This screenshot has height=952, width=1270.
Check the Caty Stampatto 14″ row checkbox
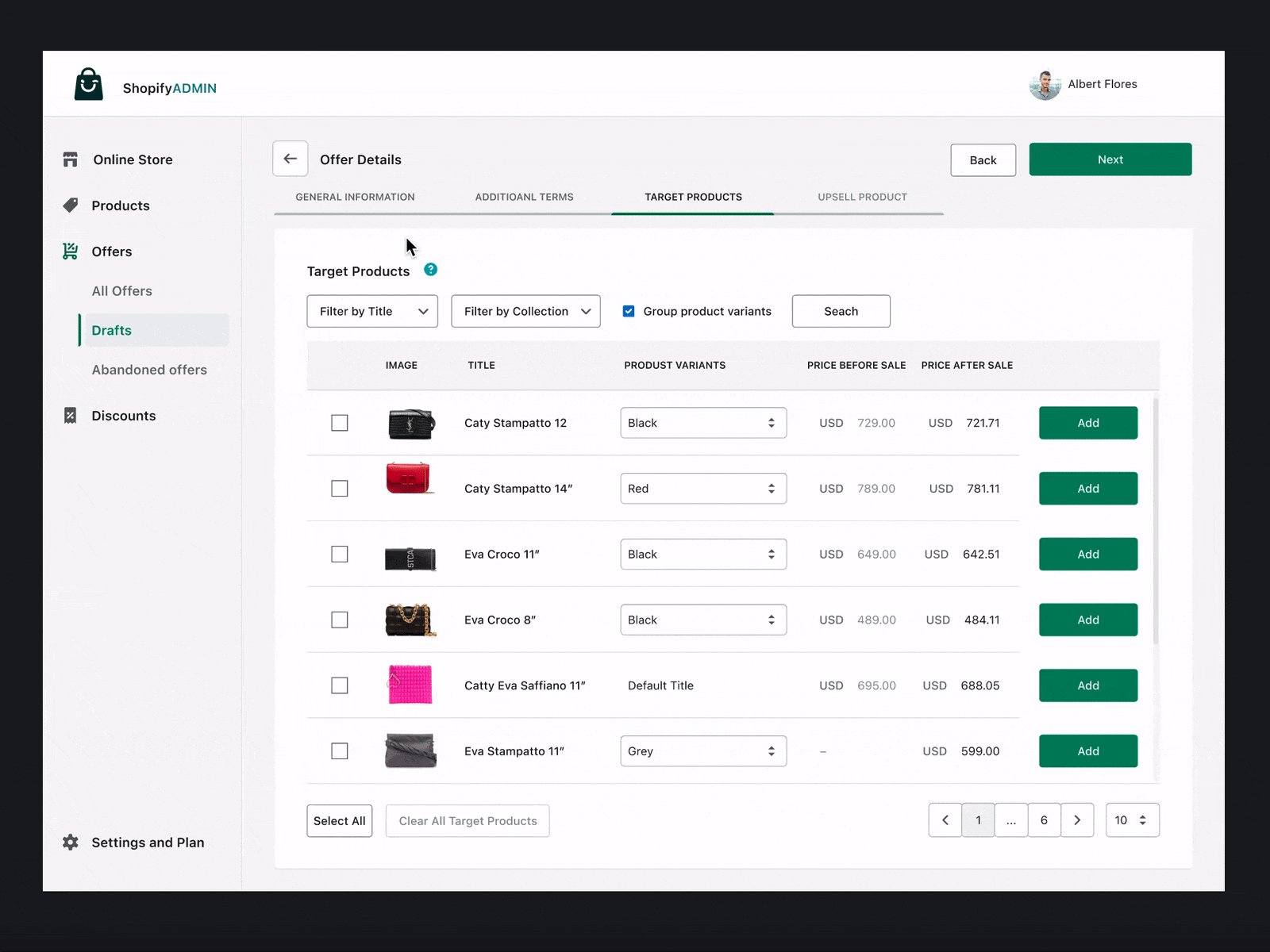(x=340, y=489)
